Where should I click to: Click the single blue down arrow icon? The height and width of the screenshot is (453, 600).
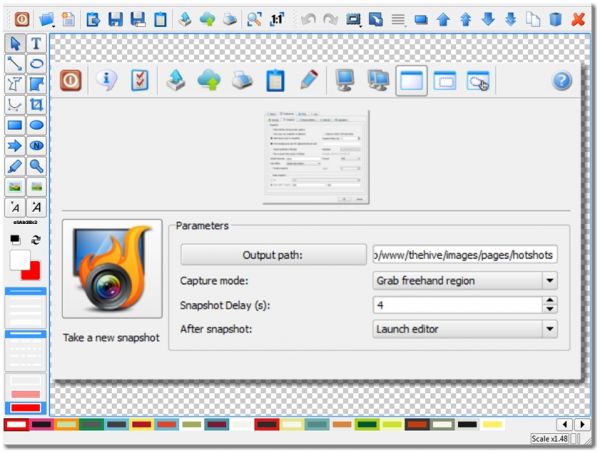[x=488, y=19]
